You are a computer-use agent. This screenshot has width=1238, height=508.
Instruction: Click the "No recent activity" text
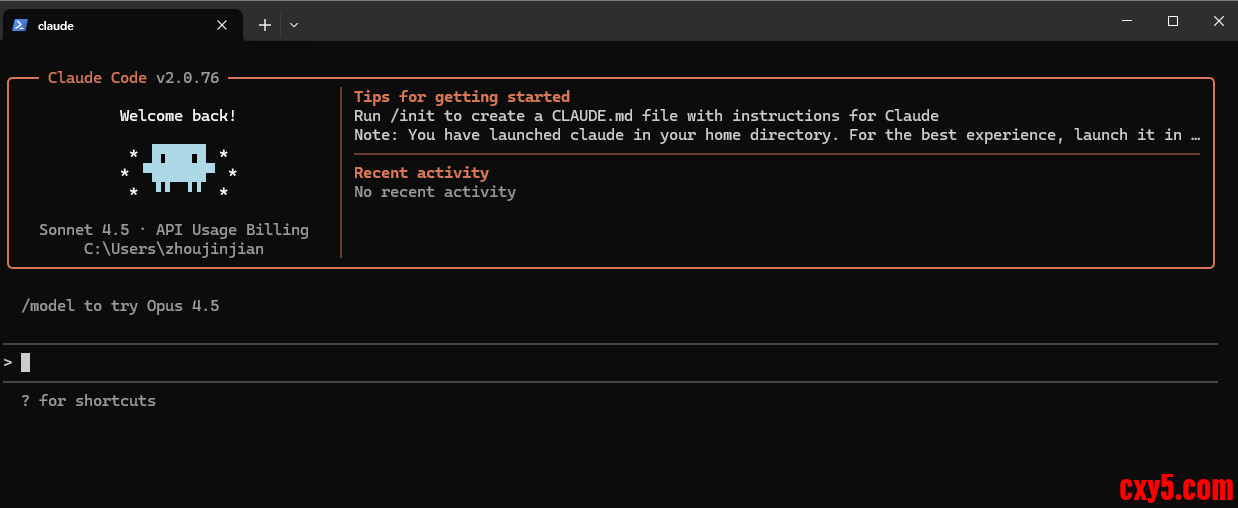(x=435, y=192)
